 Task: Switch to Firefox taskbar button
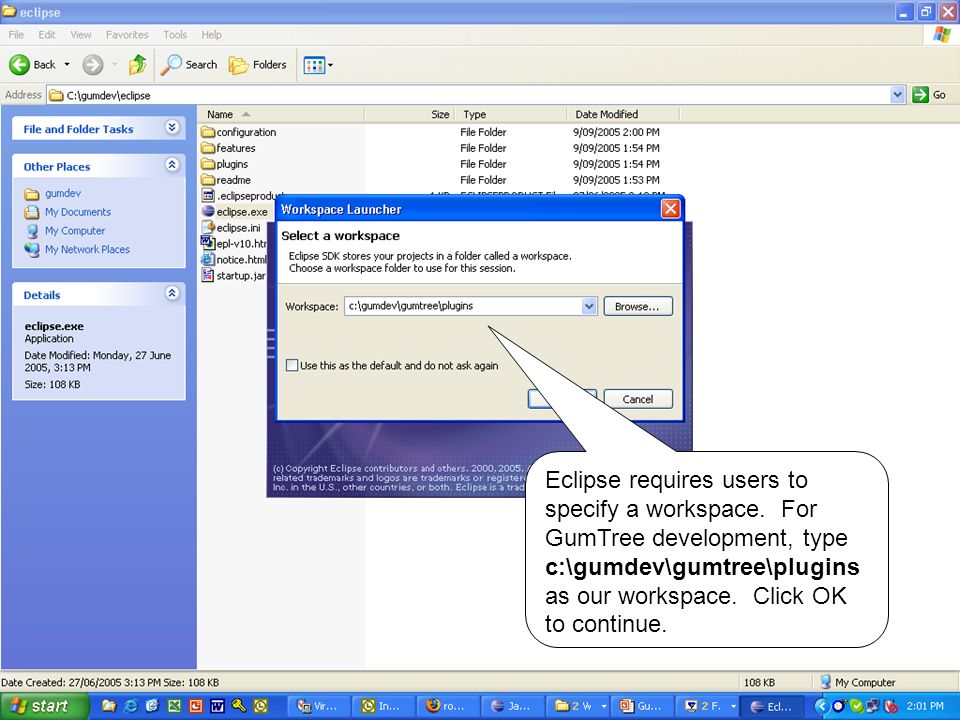click(x=447, y=707)
